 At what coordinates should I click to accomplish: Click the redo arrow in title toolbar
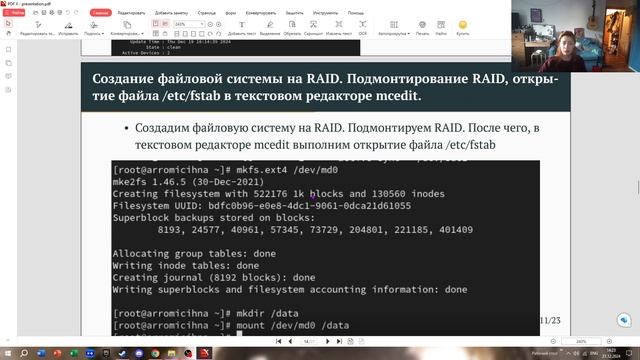[x=76, y=13]
